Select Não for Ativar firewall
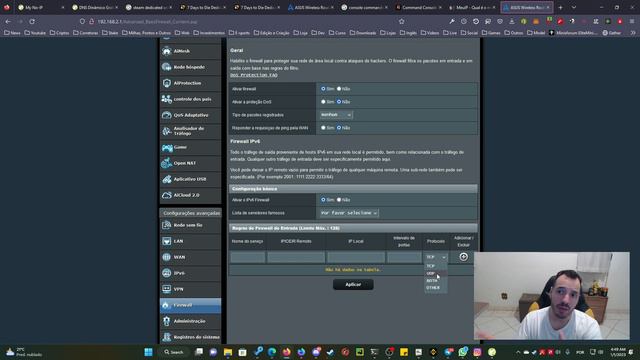The height and width of the screenshot is (360, 640). (x=339, y=89)
